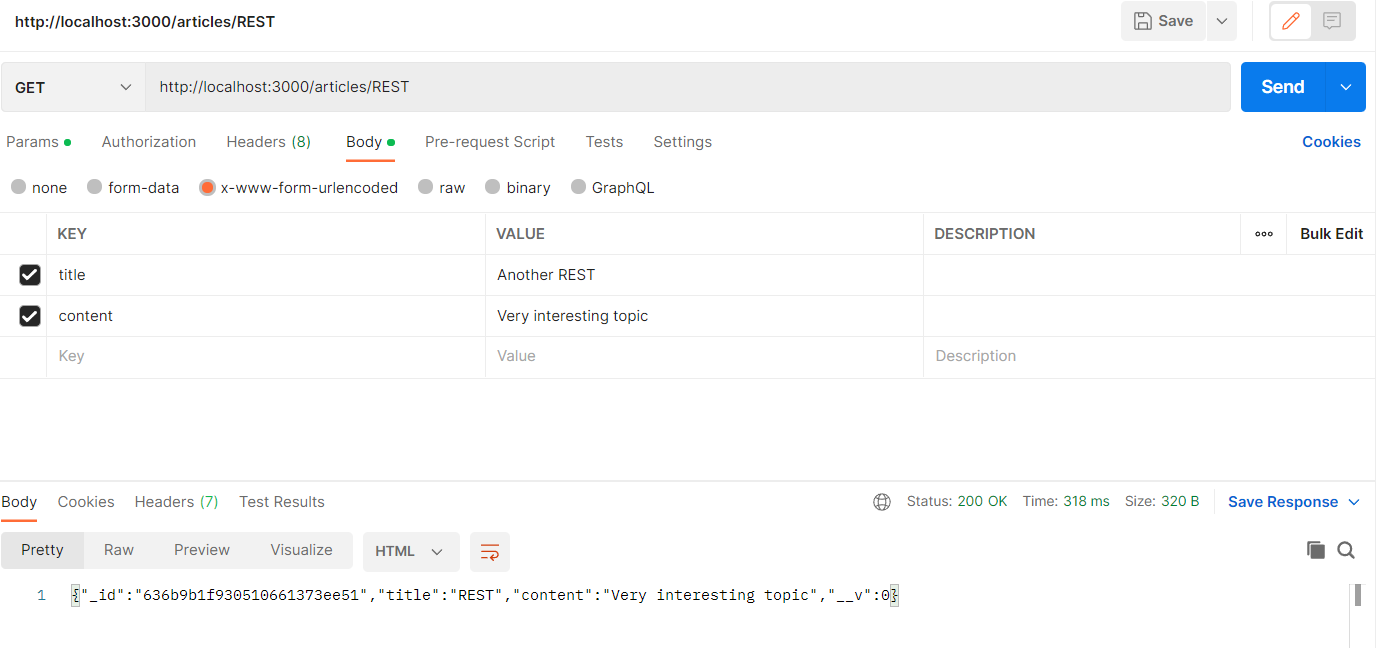1376x648 pixels.
Task: Open the GET method dropdown
Action: pos(70,87)
